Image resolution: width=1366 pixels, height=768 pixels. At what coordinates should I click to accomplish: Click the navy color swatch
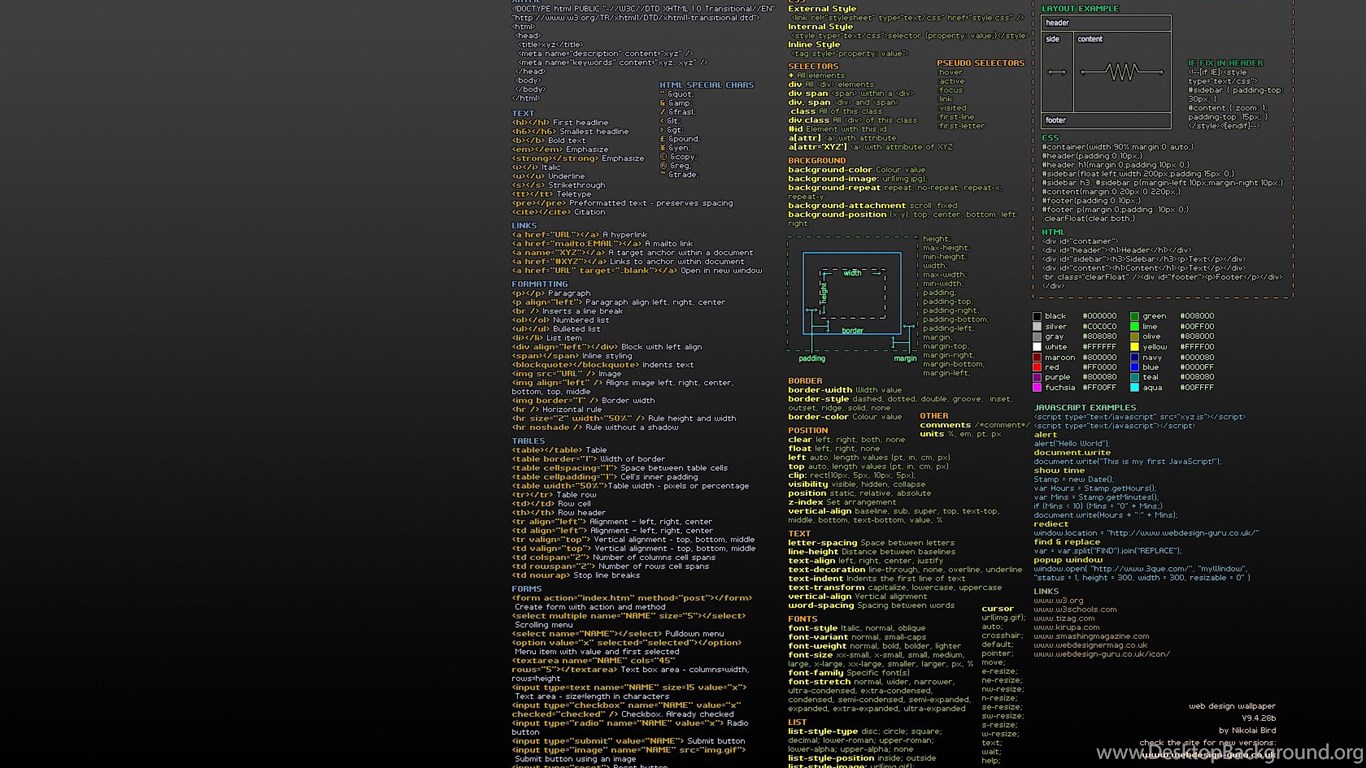tap(1135, 357)
